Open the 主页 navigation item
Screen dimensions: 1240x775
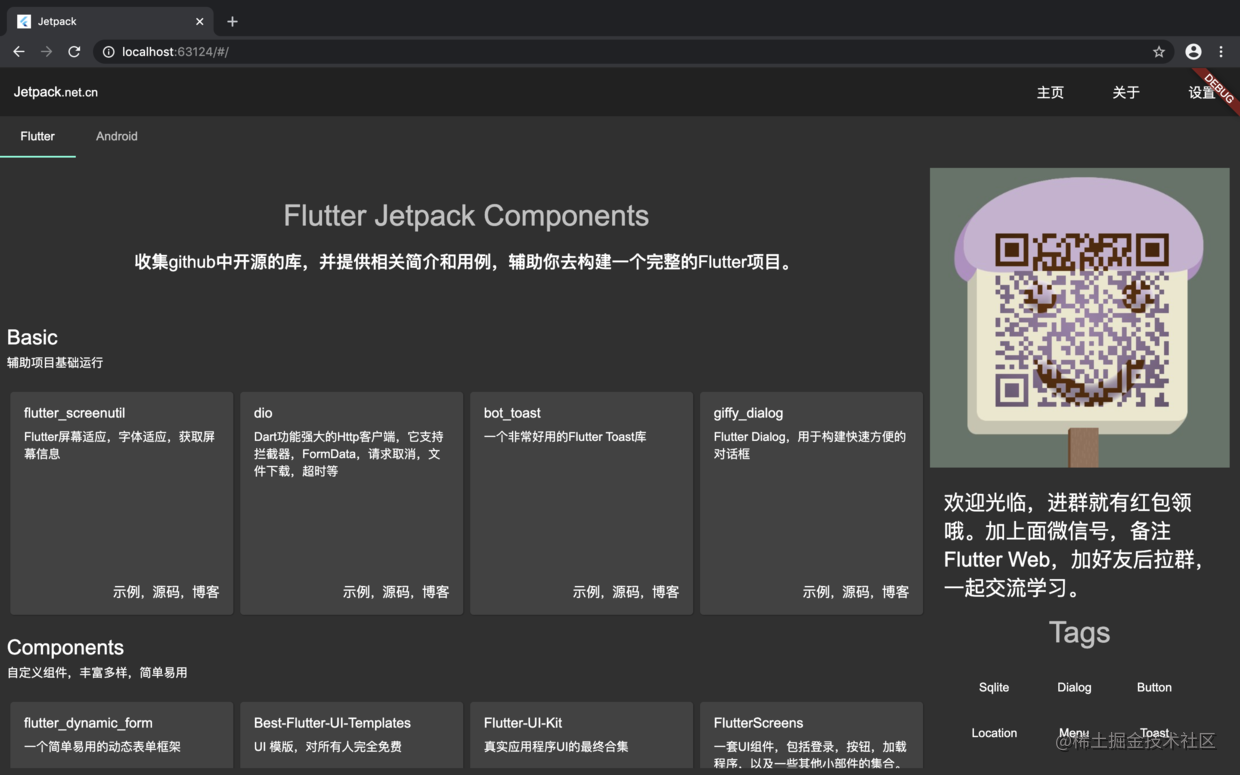1050,93
